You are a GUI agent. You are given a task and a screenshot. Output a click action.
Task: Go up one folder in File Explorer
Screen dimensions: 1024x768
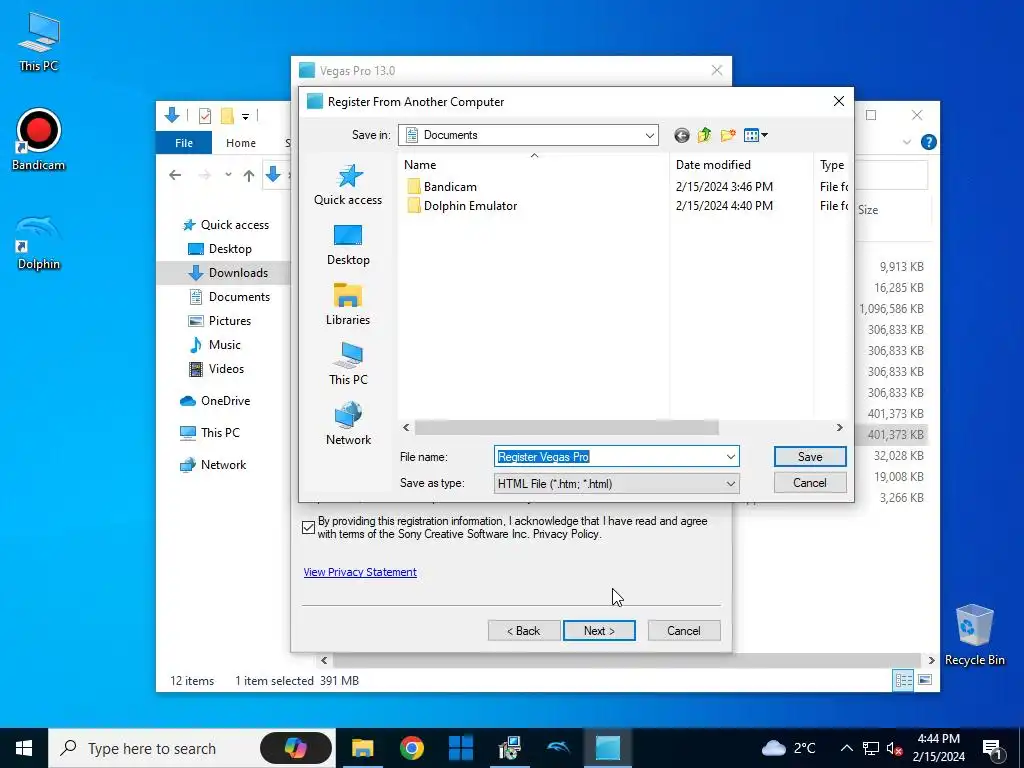coord(249,175)
